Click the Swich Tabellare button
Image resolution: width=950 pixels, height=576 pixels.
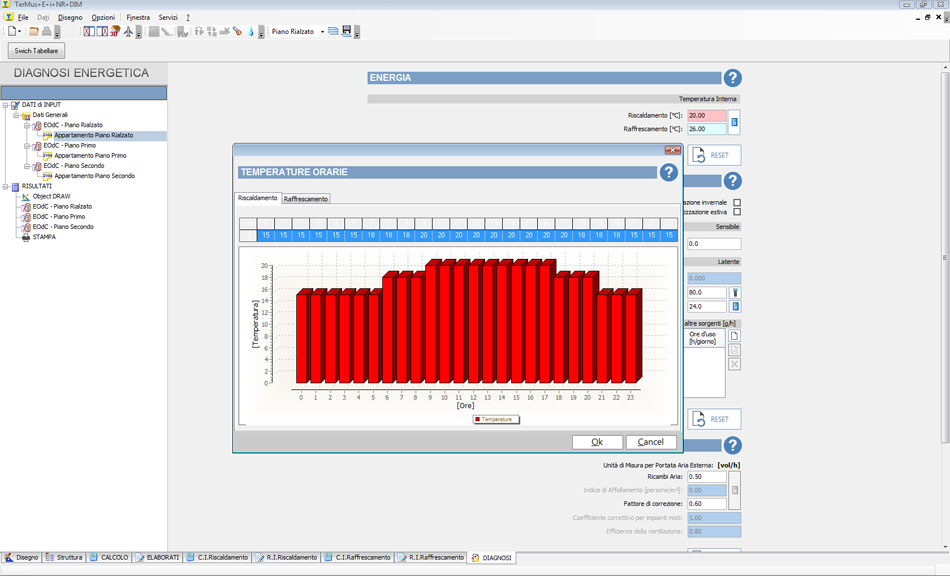pyautogui.click(x=36, y=51)
